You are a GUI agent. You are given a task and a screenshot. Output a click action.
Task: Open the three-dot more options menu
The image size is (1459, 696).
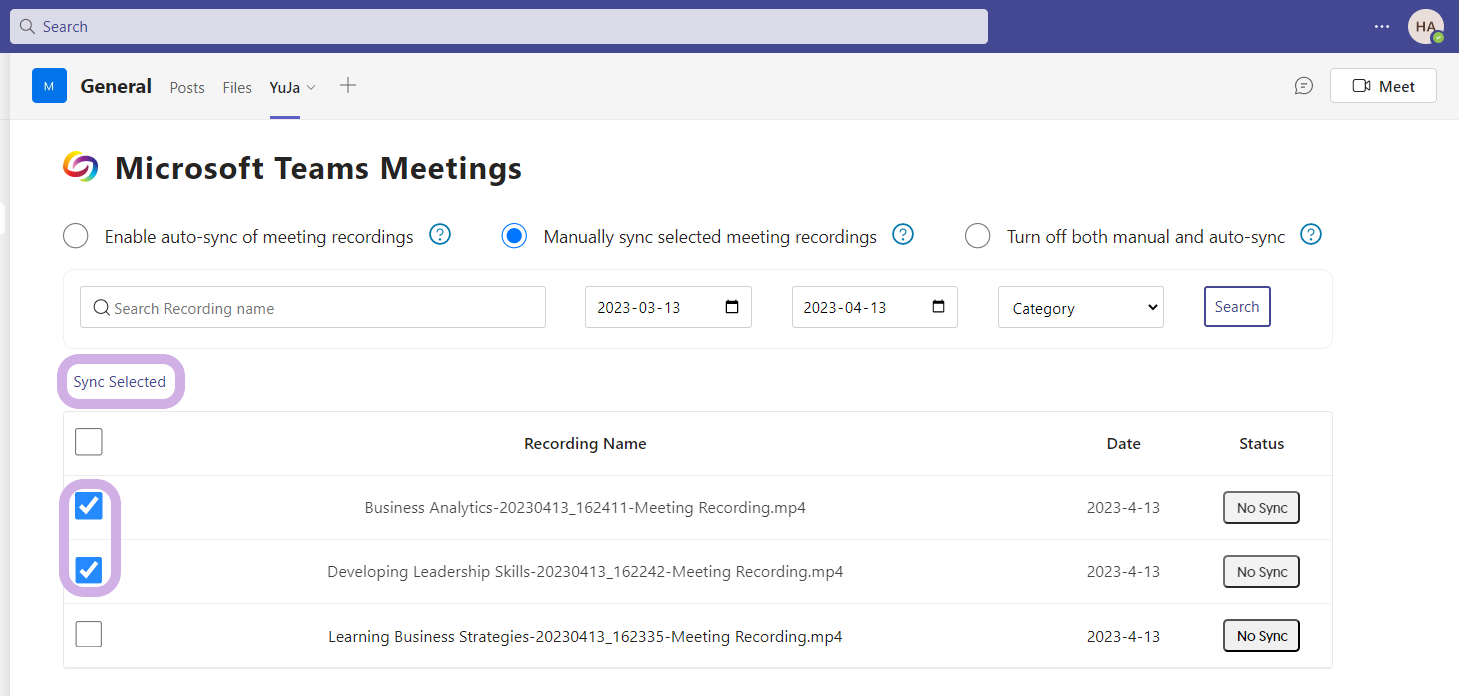(1382, 27)
